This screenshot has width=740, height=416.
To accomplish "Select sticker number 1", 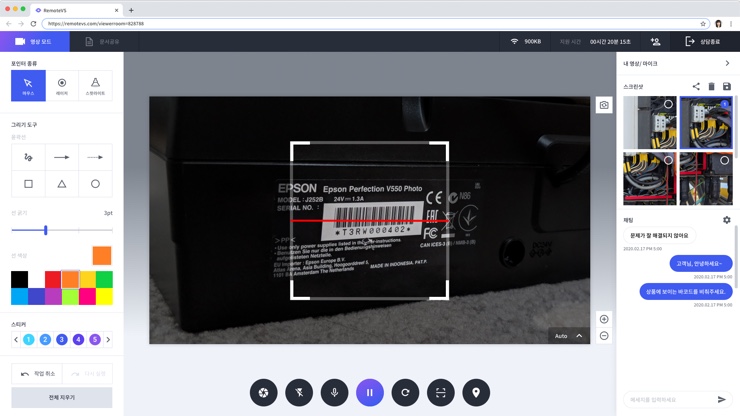I will coord(29,340).
